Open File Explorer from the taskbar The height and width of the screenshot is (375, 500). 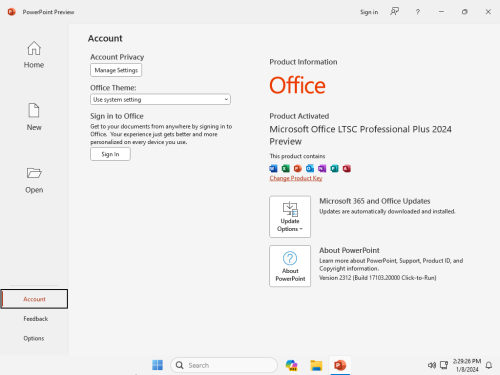(316, 365)
